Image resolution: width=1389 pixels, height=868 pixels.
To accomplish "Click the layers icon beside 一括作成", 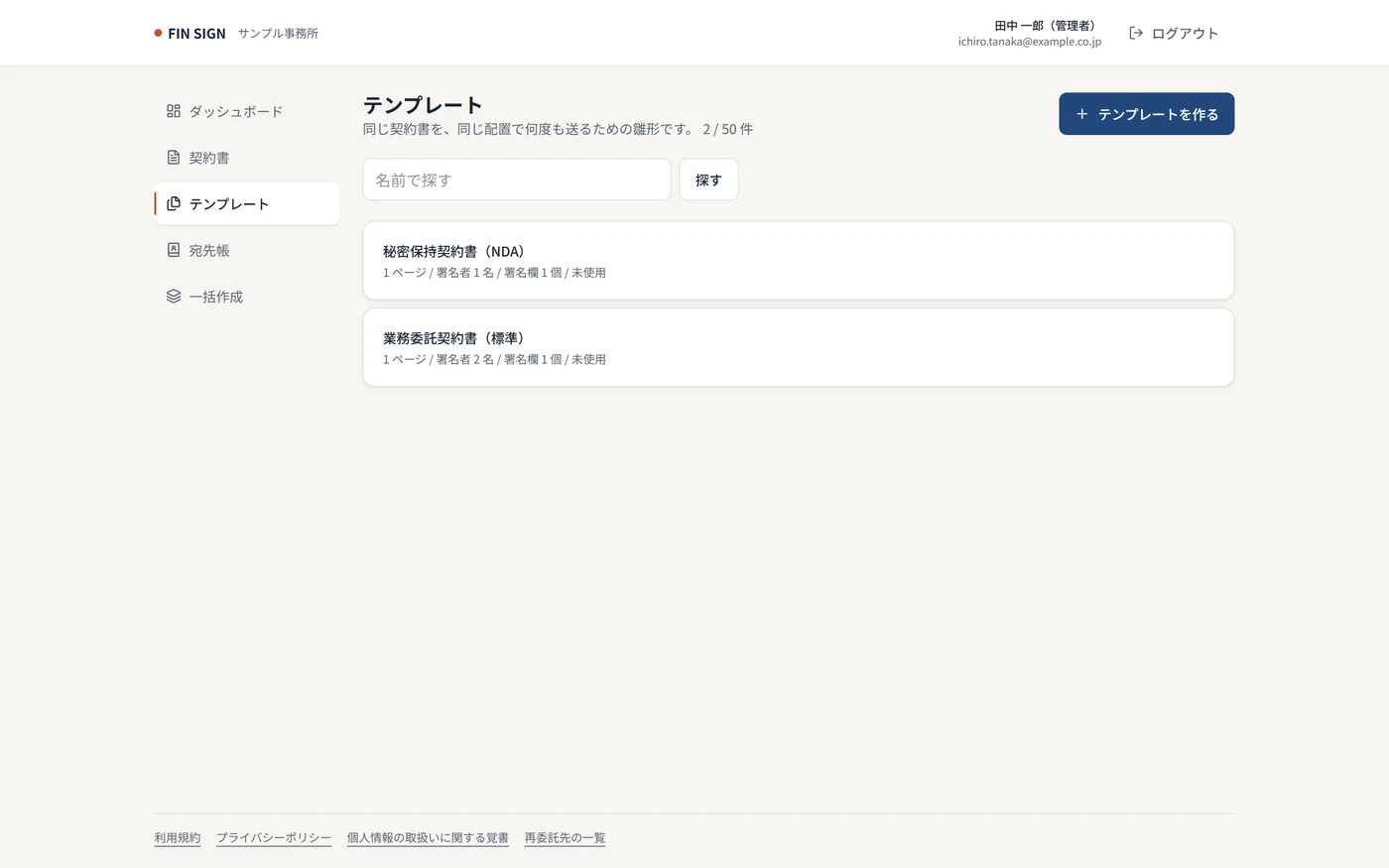I will 174,297.
